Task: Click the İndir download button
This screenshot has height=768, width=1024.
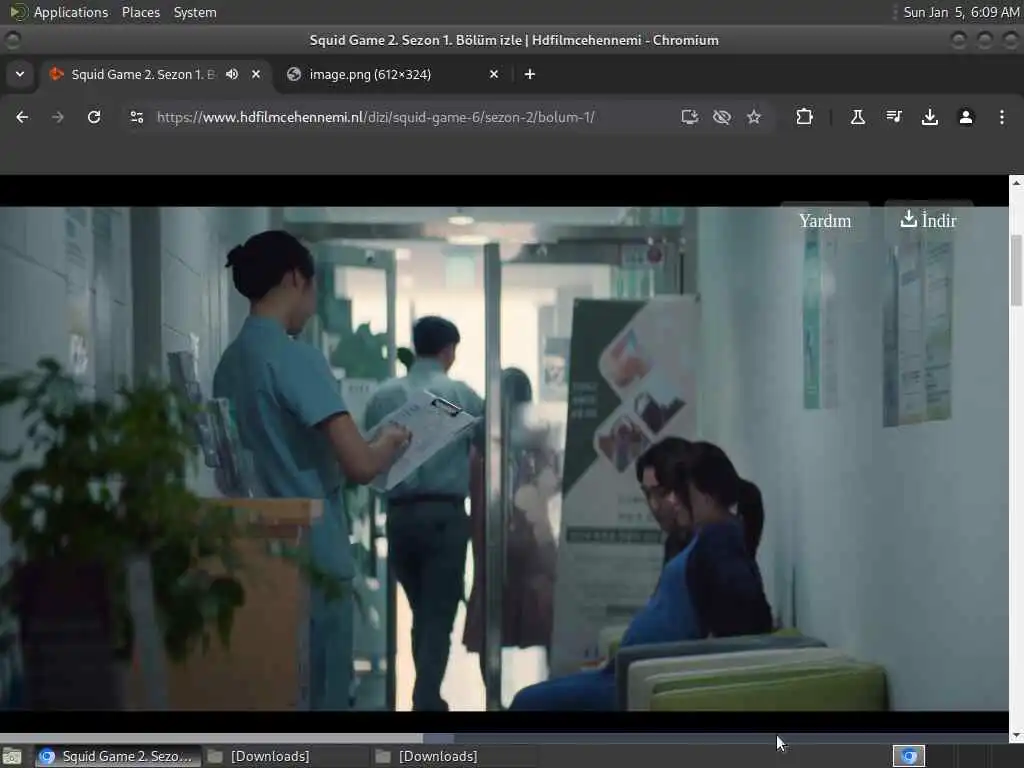Action: [x=928, y=220]
